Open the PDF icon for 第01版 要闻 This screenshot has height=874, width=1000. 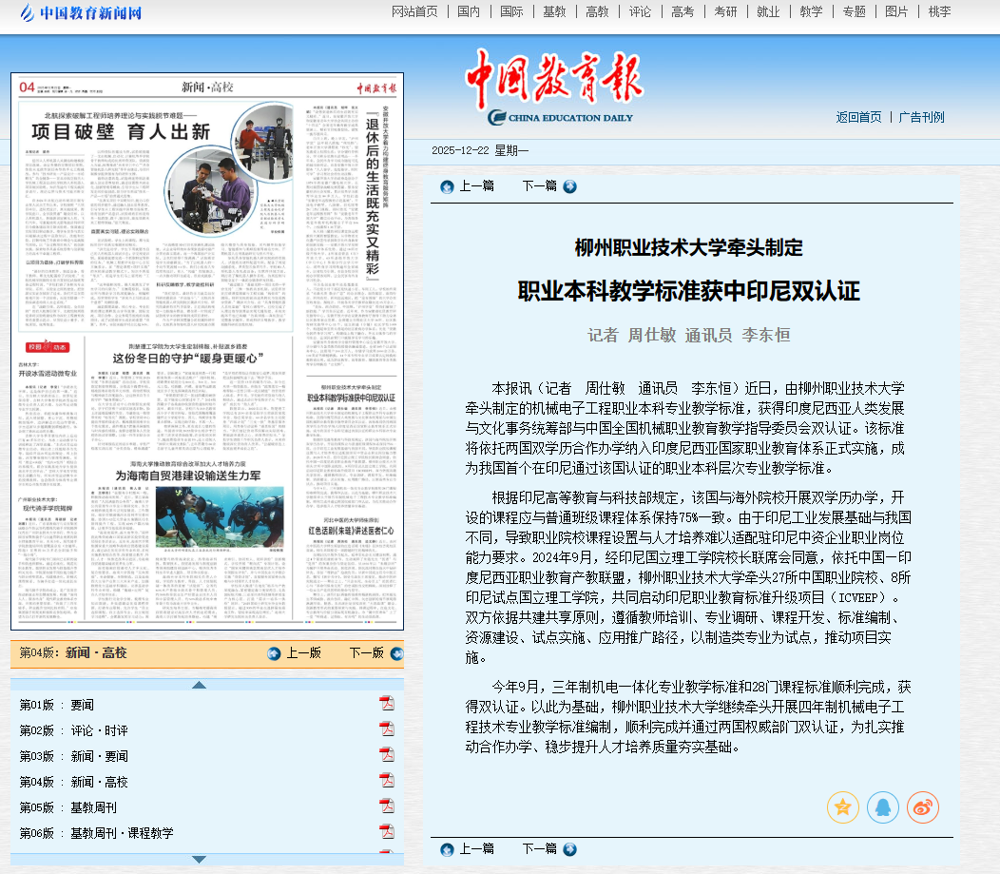pyautogui.click(x=386, y=704)
